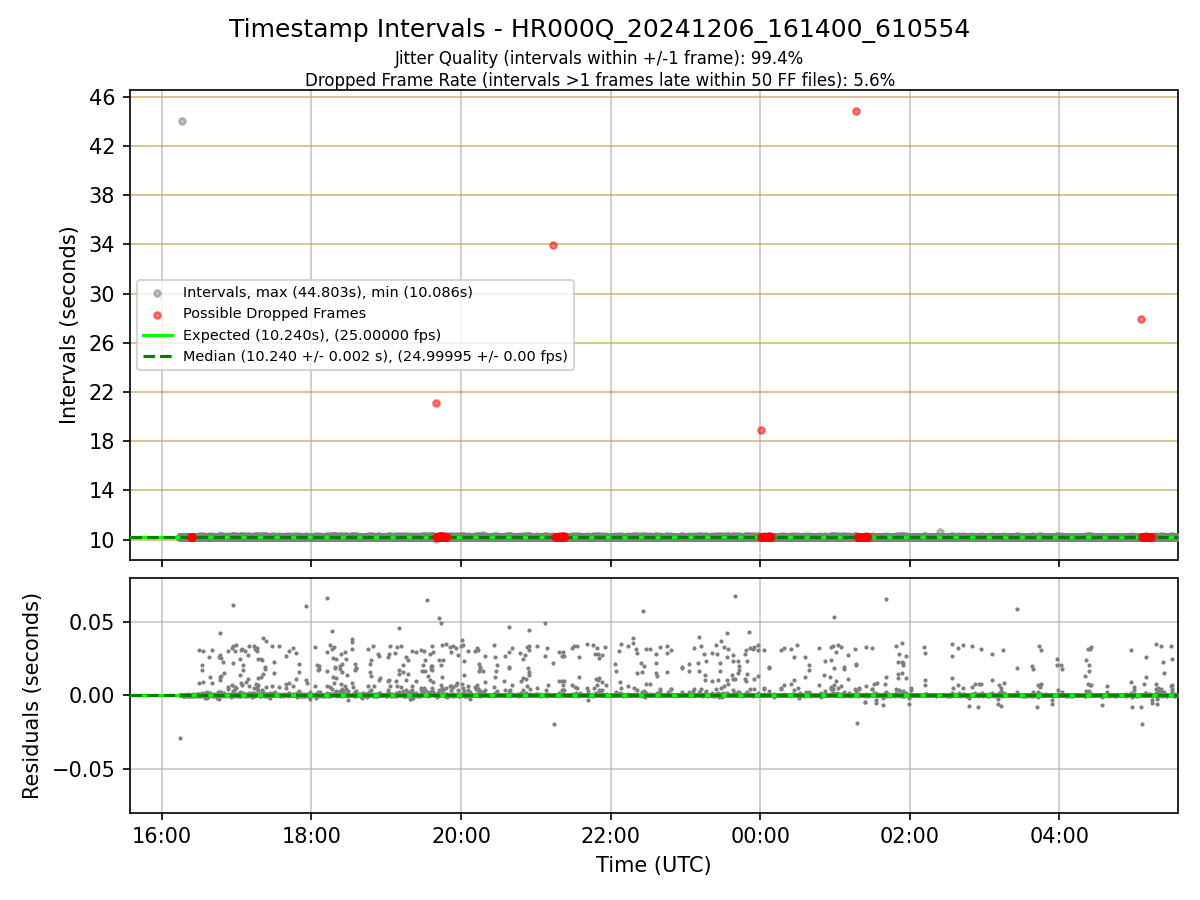Click legend entry starting 'Median (10.240 +/- 0.002 s)'

tap(375, 355)
